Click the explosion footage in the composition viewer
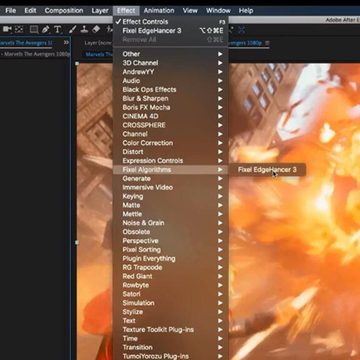The image size is (360, 360). pos(293,213)
